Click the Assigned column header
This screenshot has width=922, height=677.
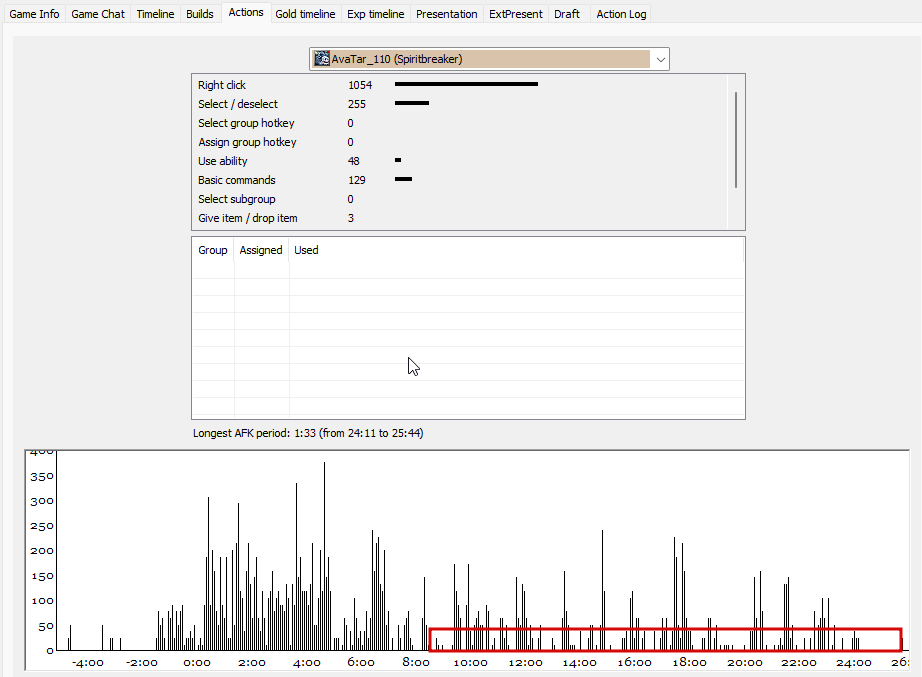click(261, 250)
